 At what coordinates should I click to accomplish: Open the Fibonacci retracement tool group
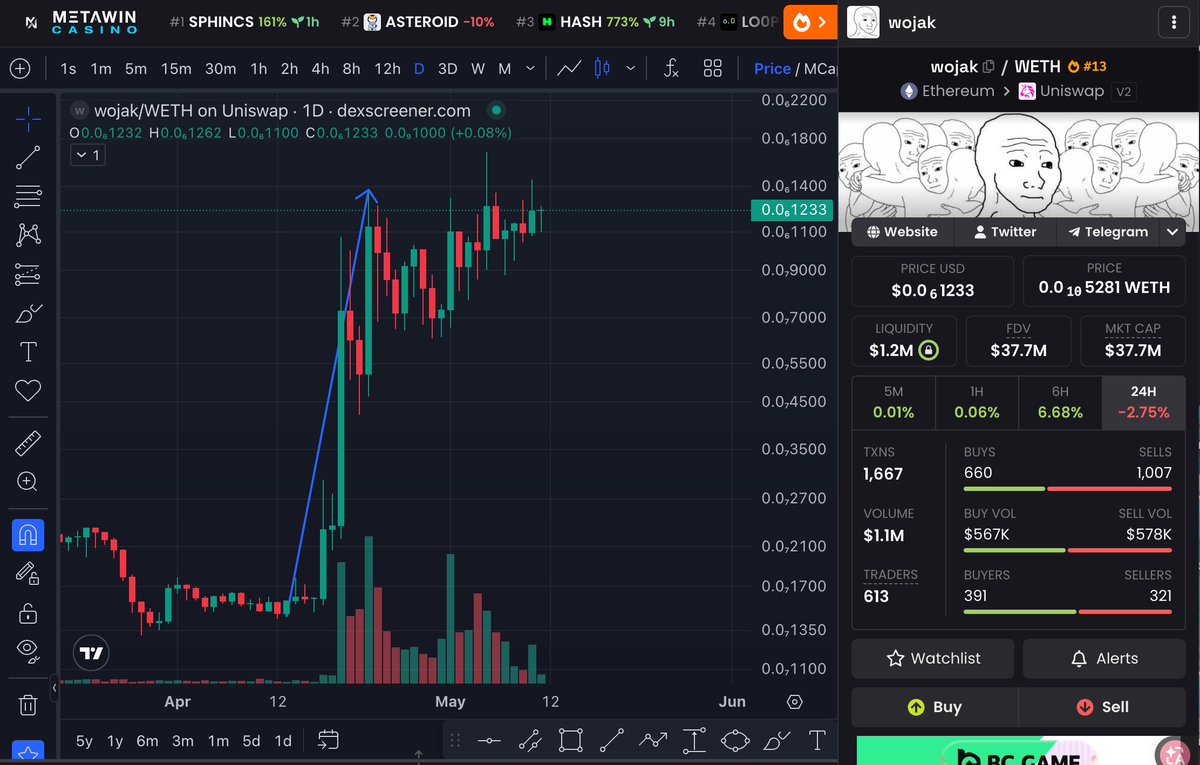pos(28,195)
